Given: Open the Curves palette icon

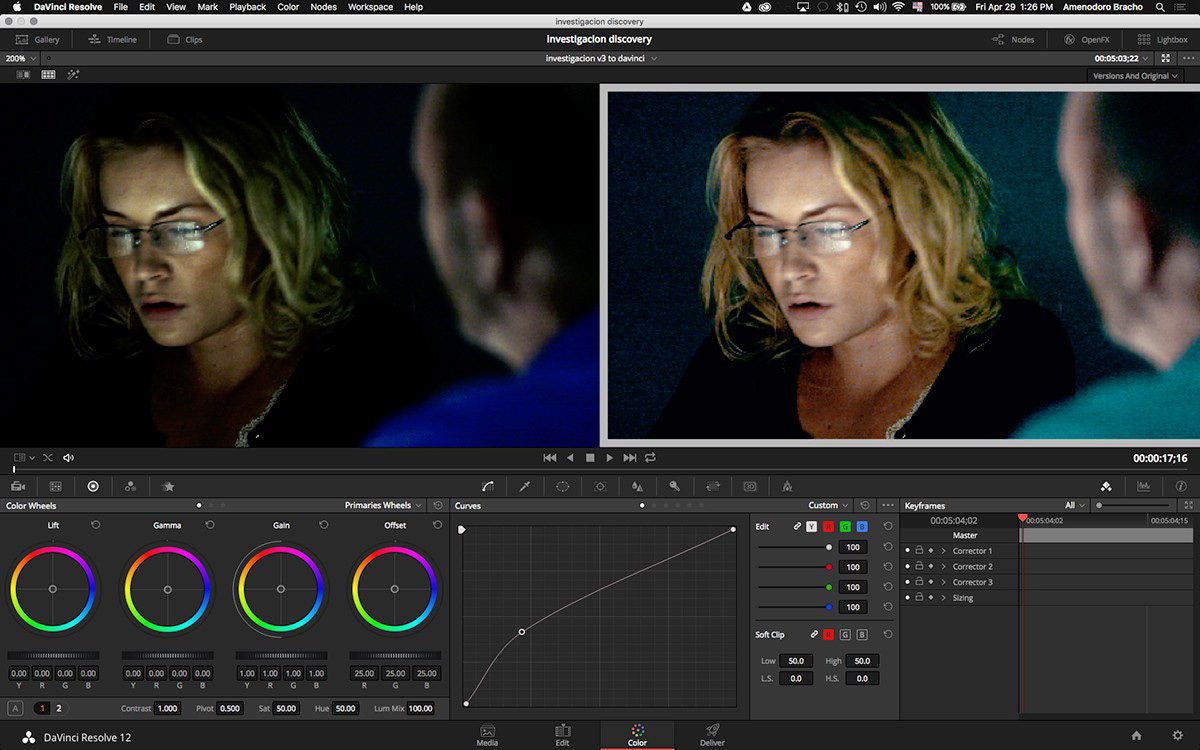Looking at the screenshot, I should (x=488, y=486).
